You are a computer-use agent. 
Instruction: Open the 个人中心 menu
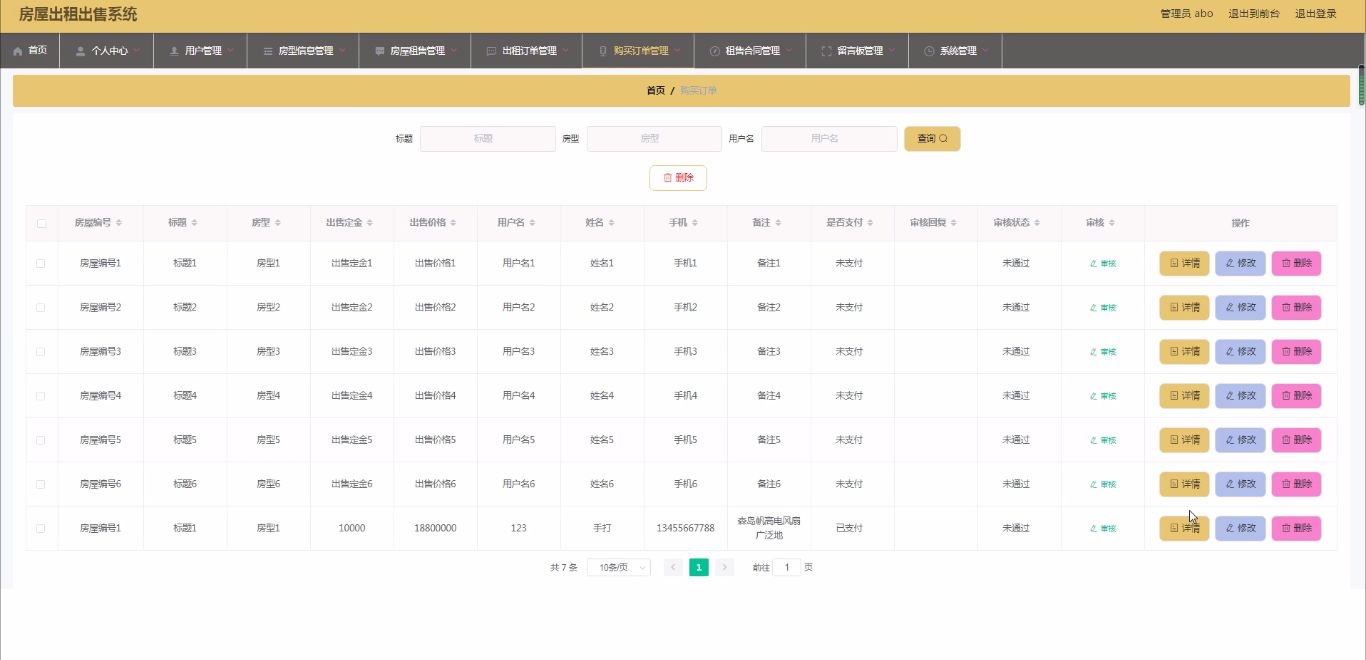click(107, 50)
